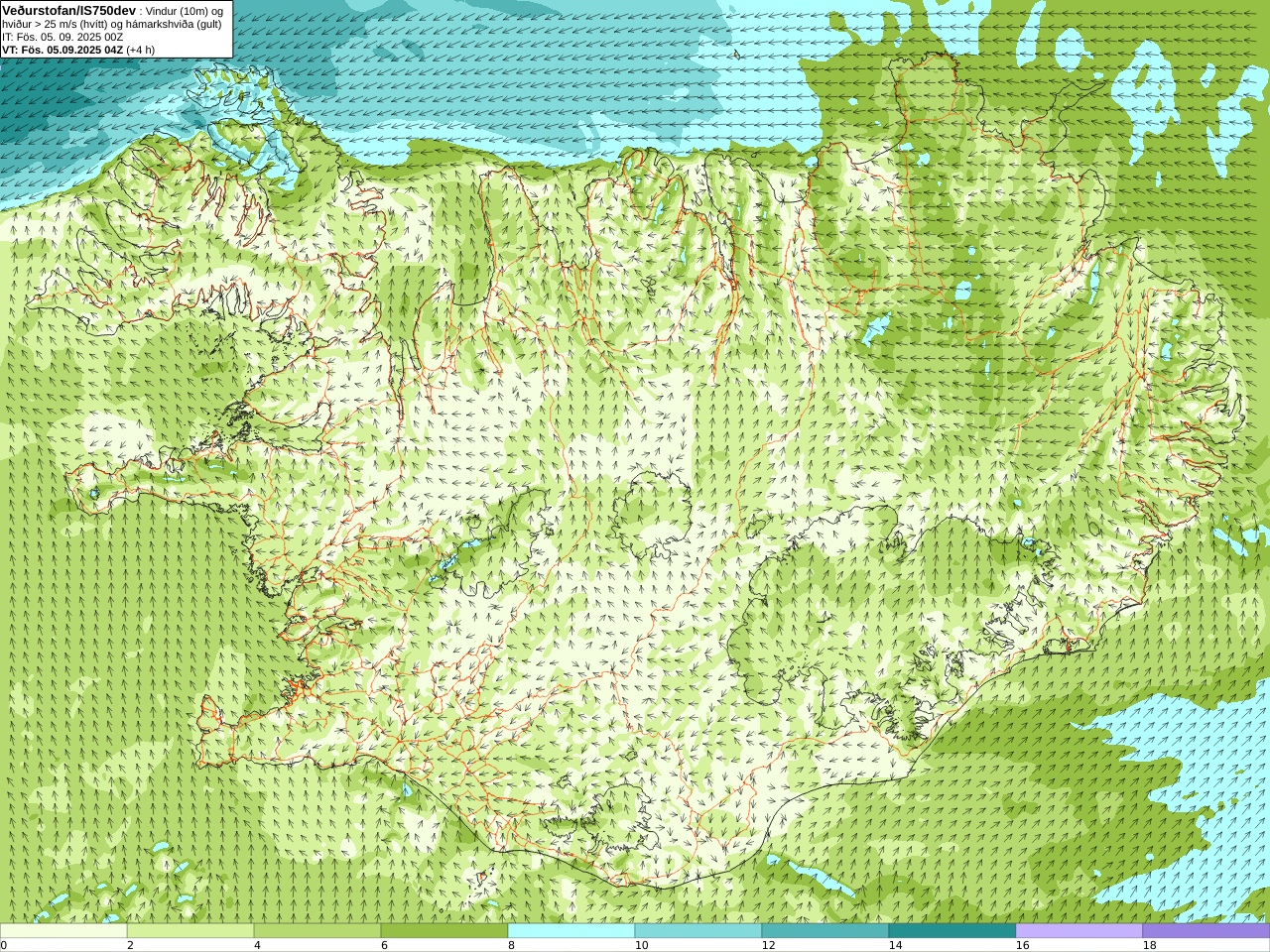This screenshot has width=1270, height=952.
Task: Click the "Veðurstofan/IS750dev" title text
Action: coord(69,10)
